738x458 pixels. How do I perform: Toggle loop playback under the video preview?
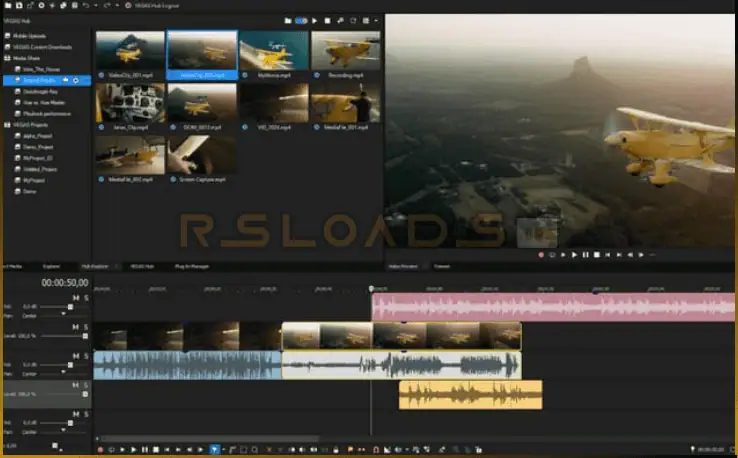(x=552, y=255)
